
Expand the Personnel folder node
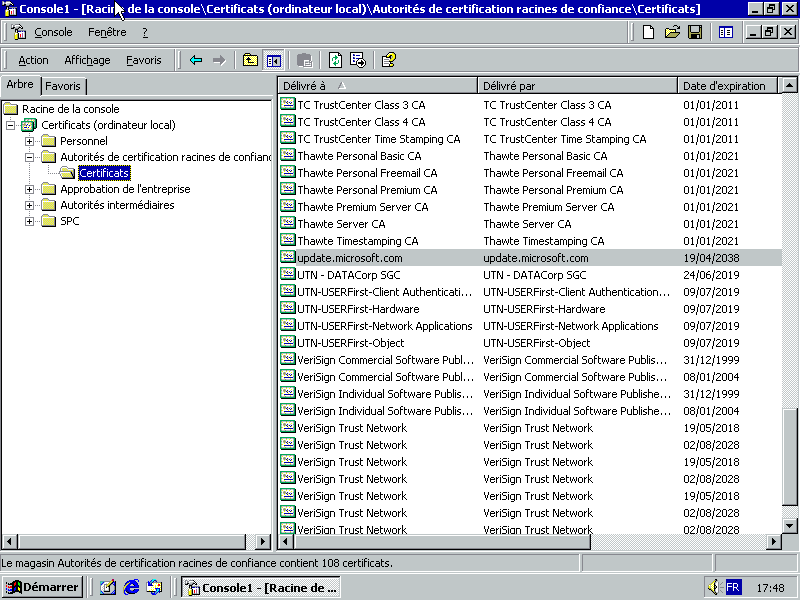pyautogui.click(x=30, y=141)
